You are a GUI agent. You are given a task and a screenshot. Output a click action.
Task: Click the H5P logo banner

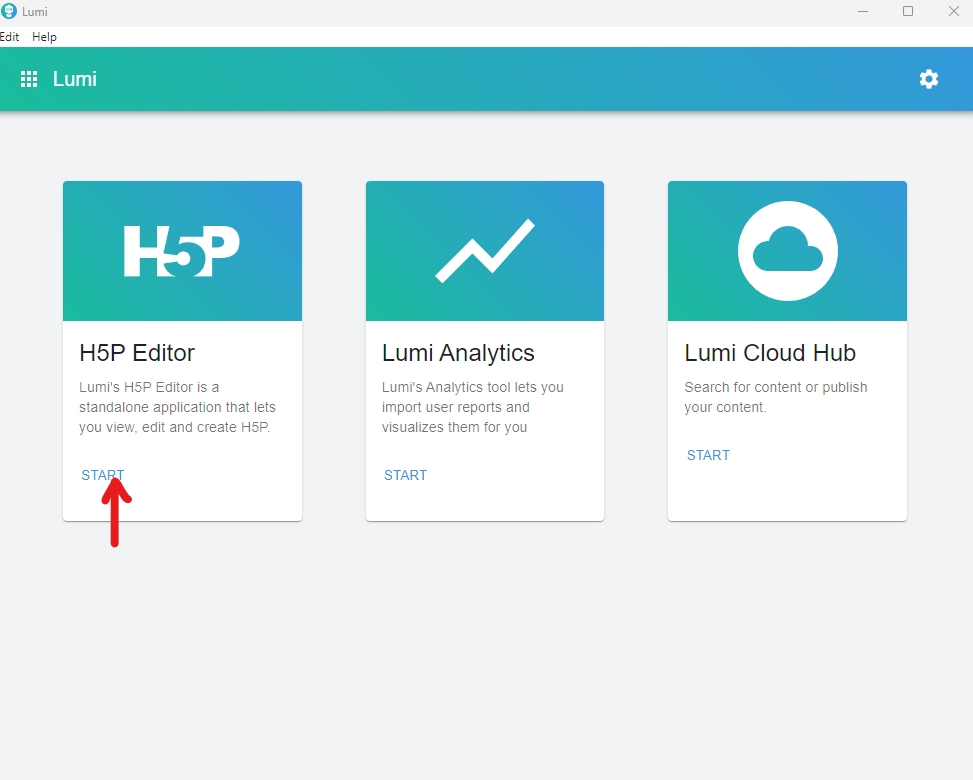(182, 251)
